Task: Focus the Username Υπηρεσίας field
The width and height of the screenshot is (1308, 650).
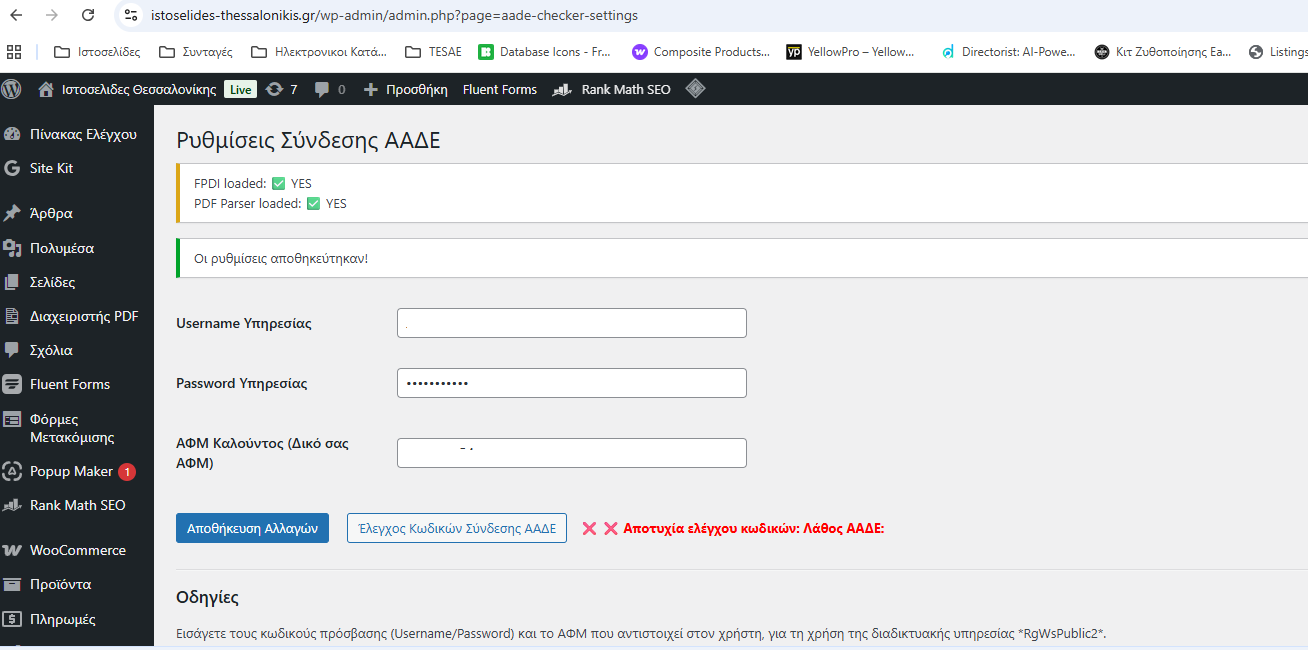Action: (572, 323)
